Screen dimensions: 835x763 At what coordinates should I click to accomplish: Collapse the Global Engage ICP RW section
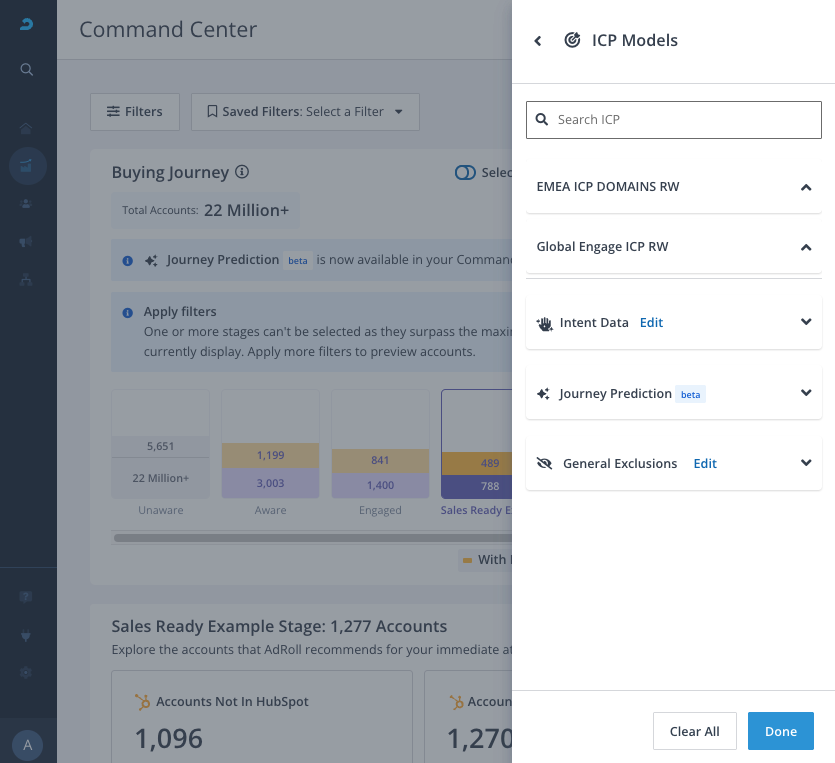[805, 247]
